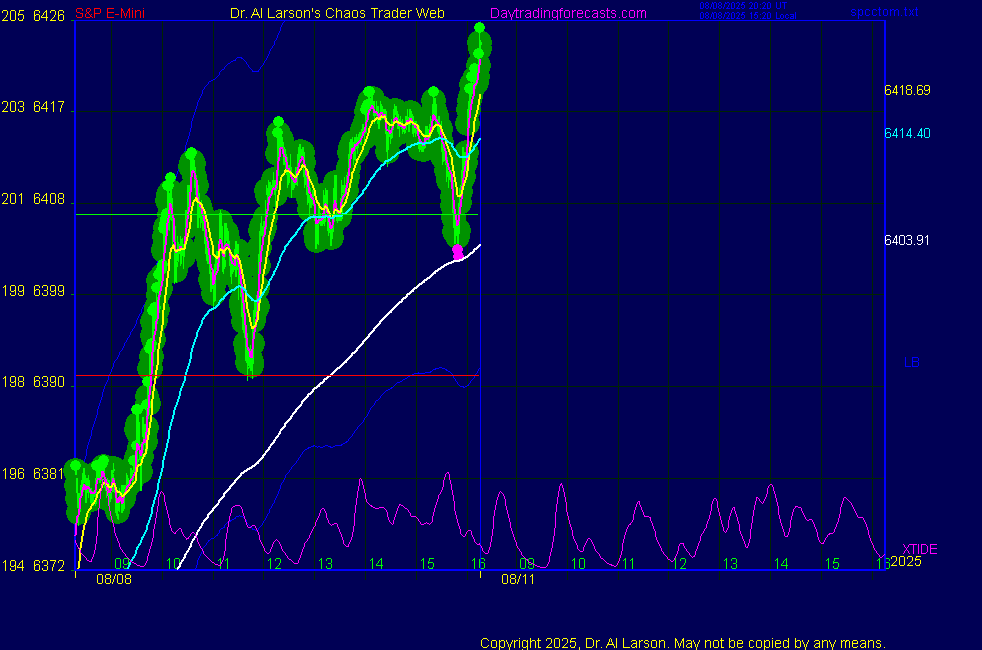Click the 6372 bottom price axis label
This screenshot has width=982, height=650.
(x=49, y=567)
